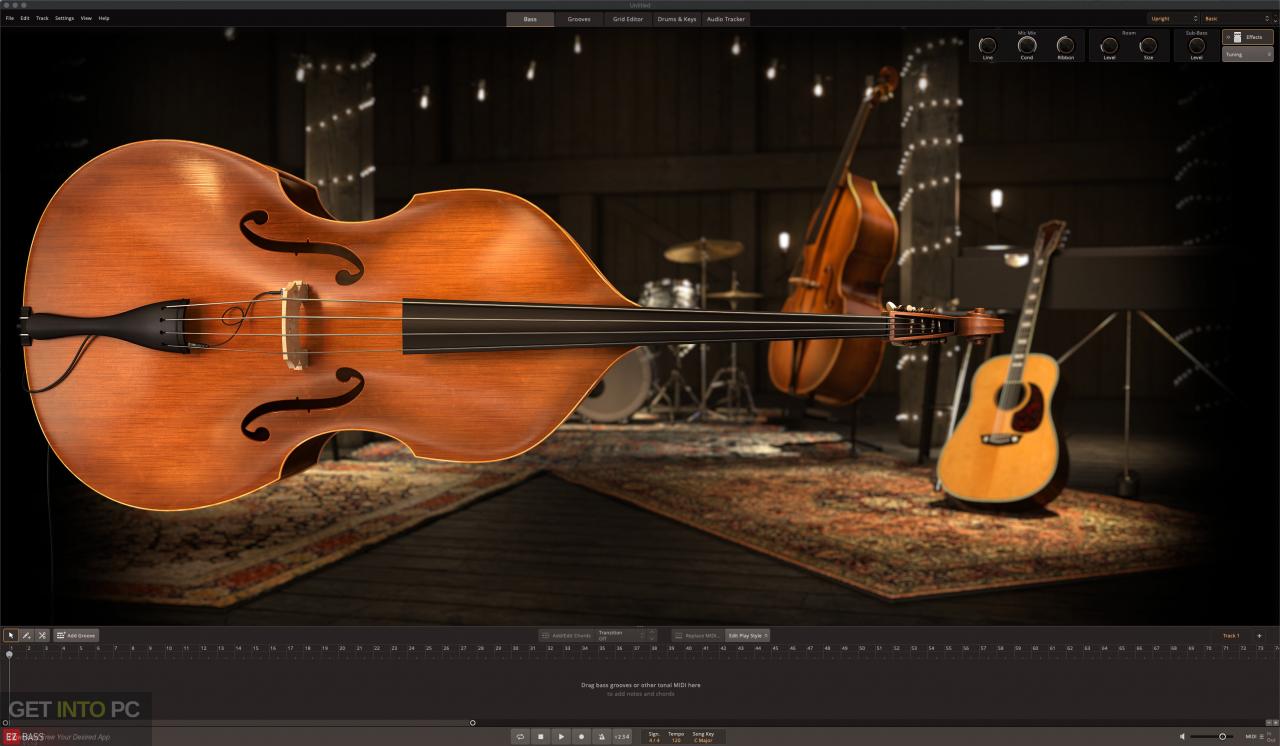This screenshot has width=1280, height=746.
Task: Switch to the Audio Tracker tab
Action: coord(726,19)
